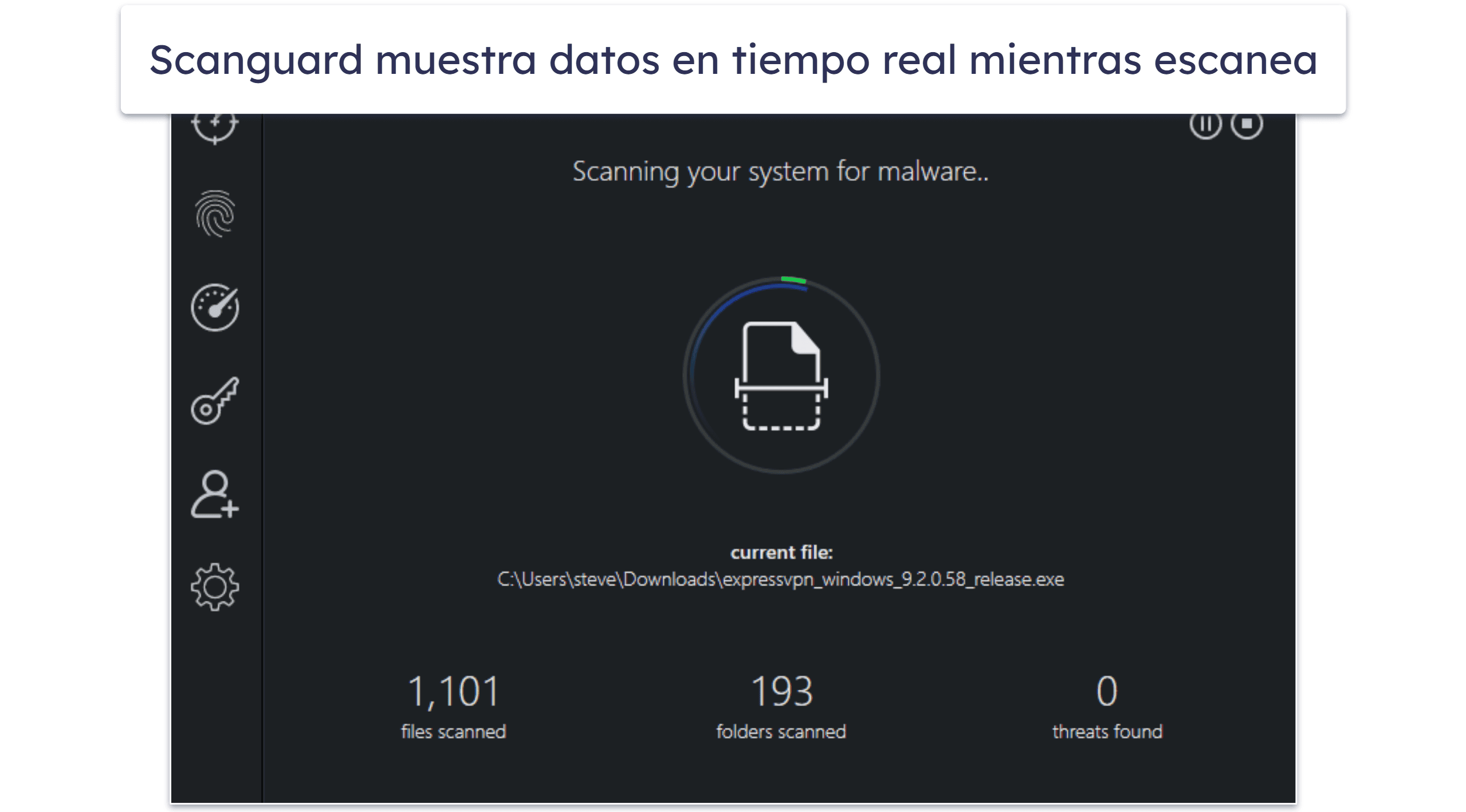This screenshot has width=1466, height=812.
Task: Open the fingerprint privacy protection section
Action: coord(215,214)
